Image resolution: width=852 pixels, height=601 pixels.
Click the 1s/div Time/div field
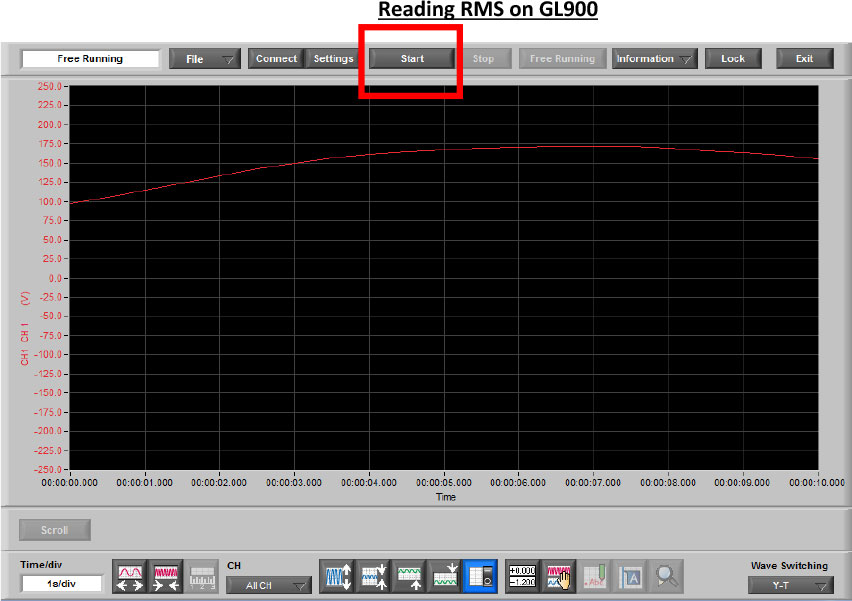pyautogui.click(x=61, y=584)
